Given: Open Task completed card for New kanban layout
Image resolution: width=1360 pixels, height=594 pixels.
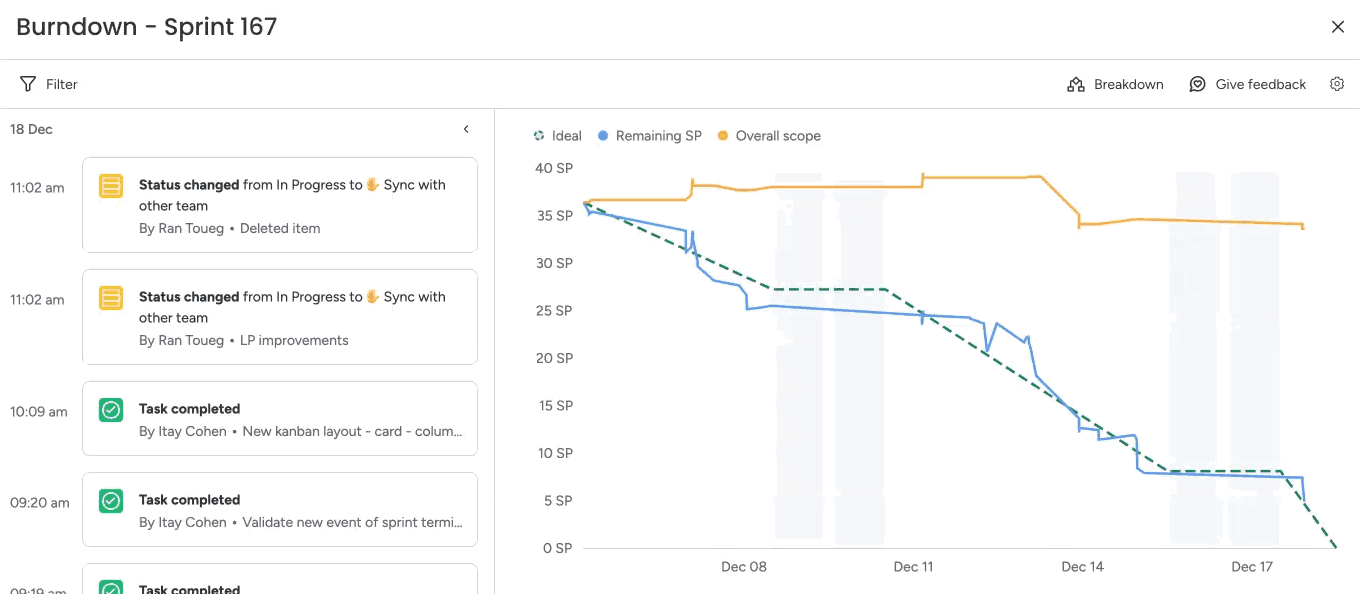Looking at the screenshot, I should click(280, 419).
